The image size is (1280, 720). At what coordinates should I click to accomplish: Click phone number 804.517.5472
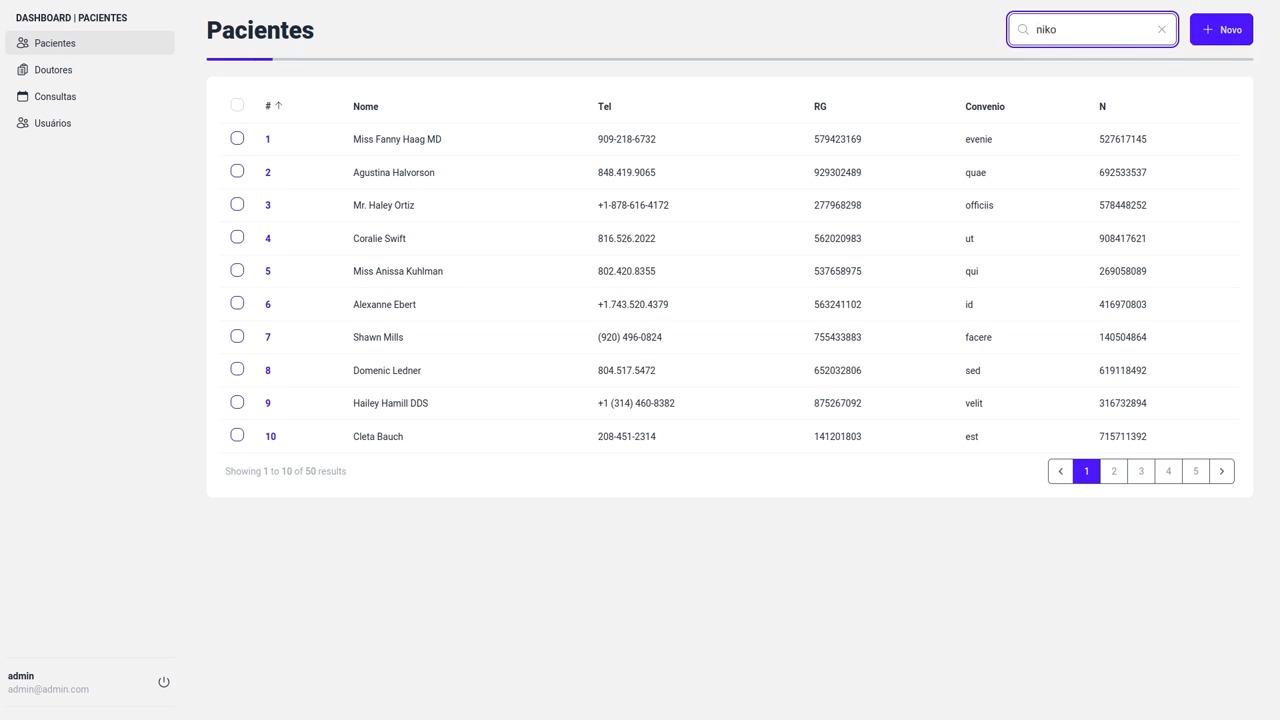click(x=627, y=371)
